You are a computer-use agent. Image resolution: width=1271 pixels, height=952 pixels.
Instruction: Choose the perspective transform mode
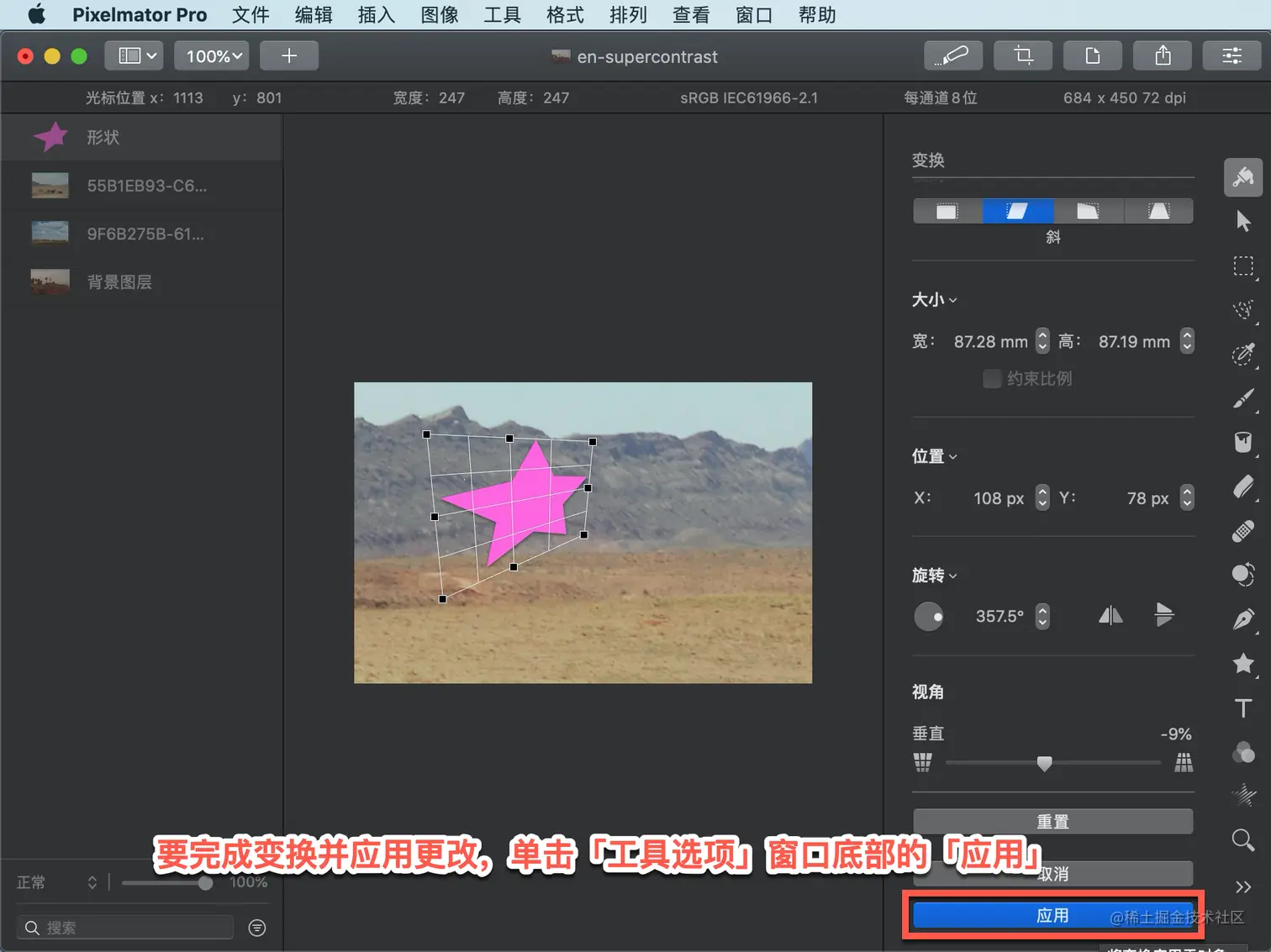point(1158,211)
